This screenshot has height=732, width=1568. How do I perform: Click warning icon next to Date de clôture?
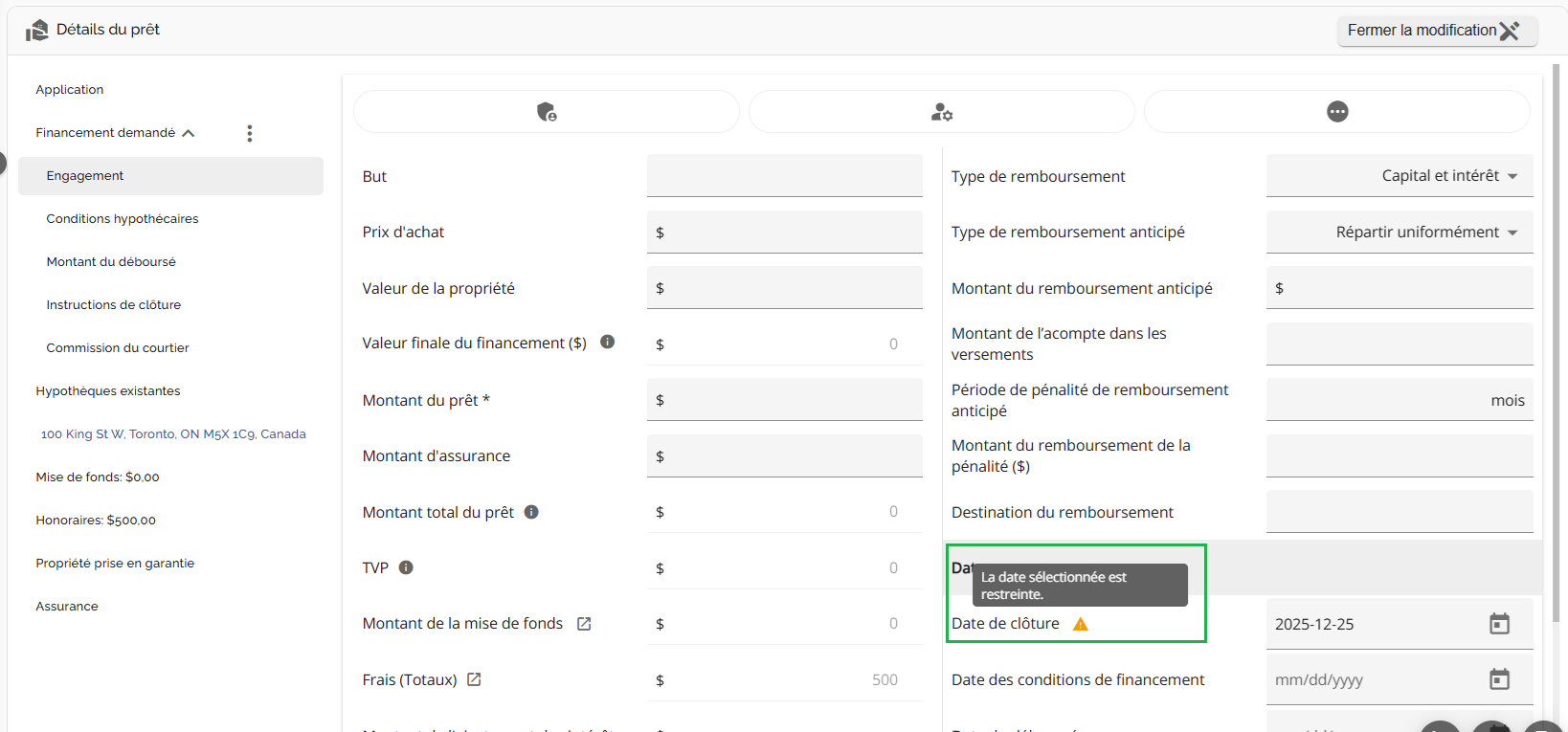coord(1081,624)
